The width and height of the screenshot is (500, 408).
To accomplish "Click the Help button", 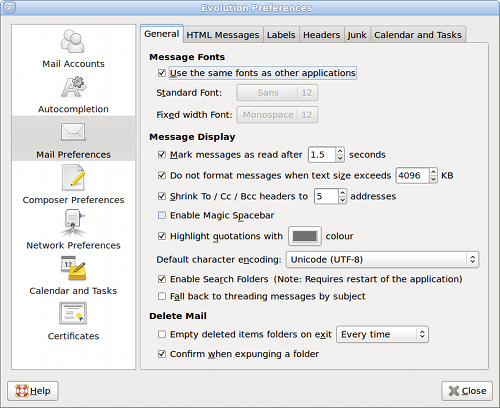I will point(33,391).
